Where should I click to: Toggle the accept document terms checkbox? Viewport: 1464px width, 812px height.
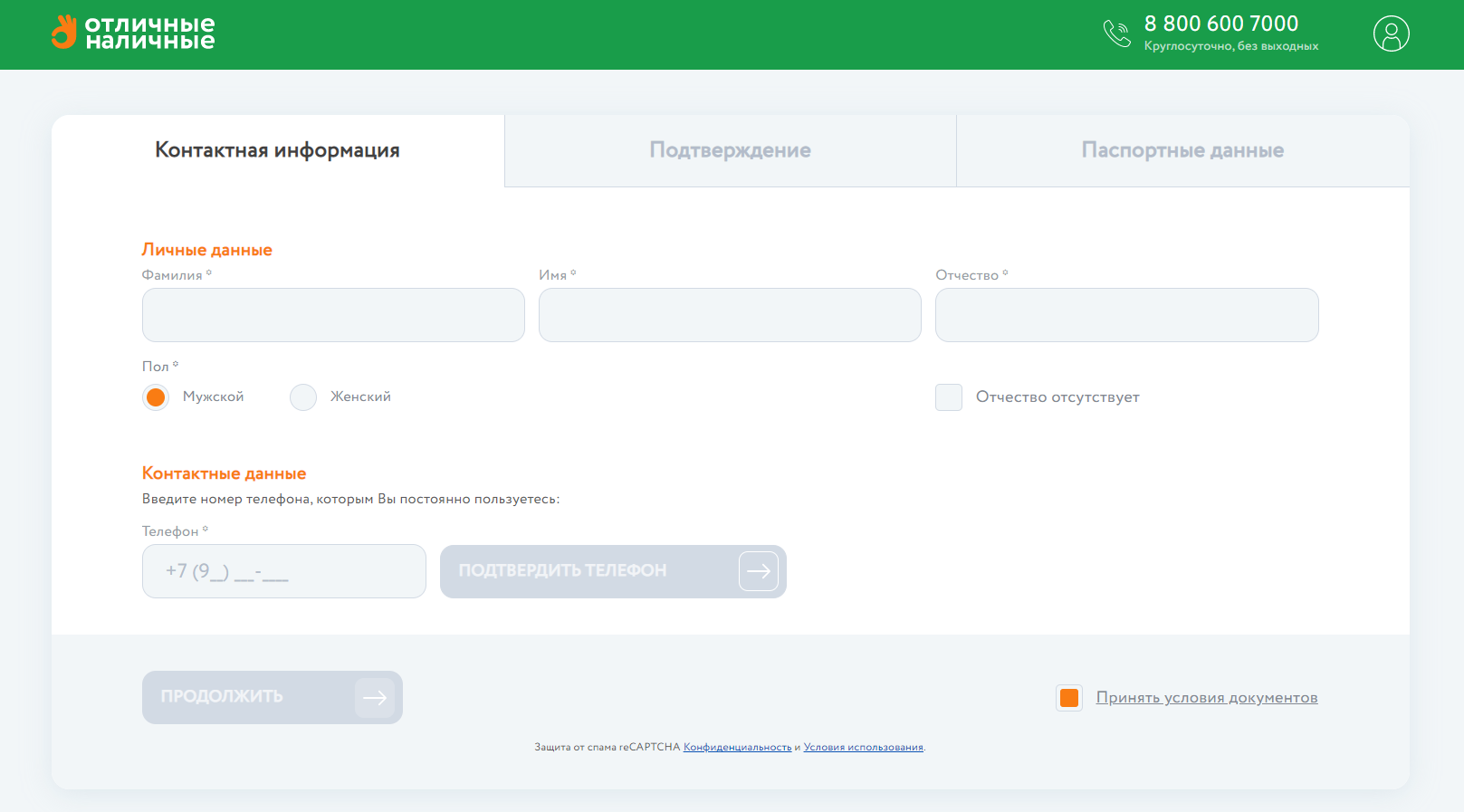coord(1069,698)
